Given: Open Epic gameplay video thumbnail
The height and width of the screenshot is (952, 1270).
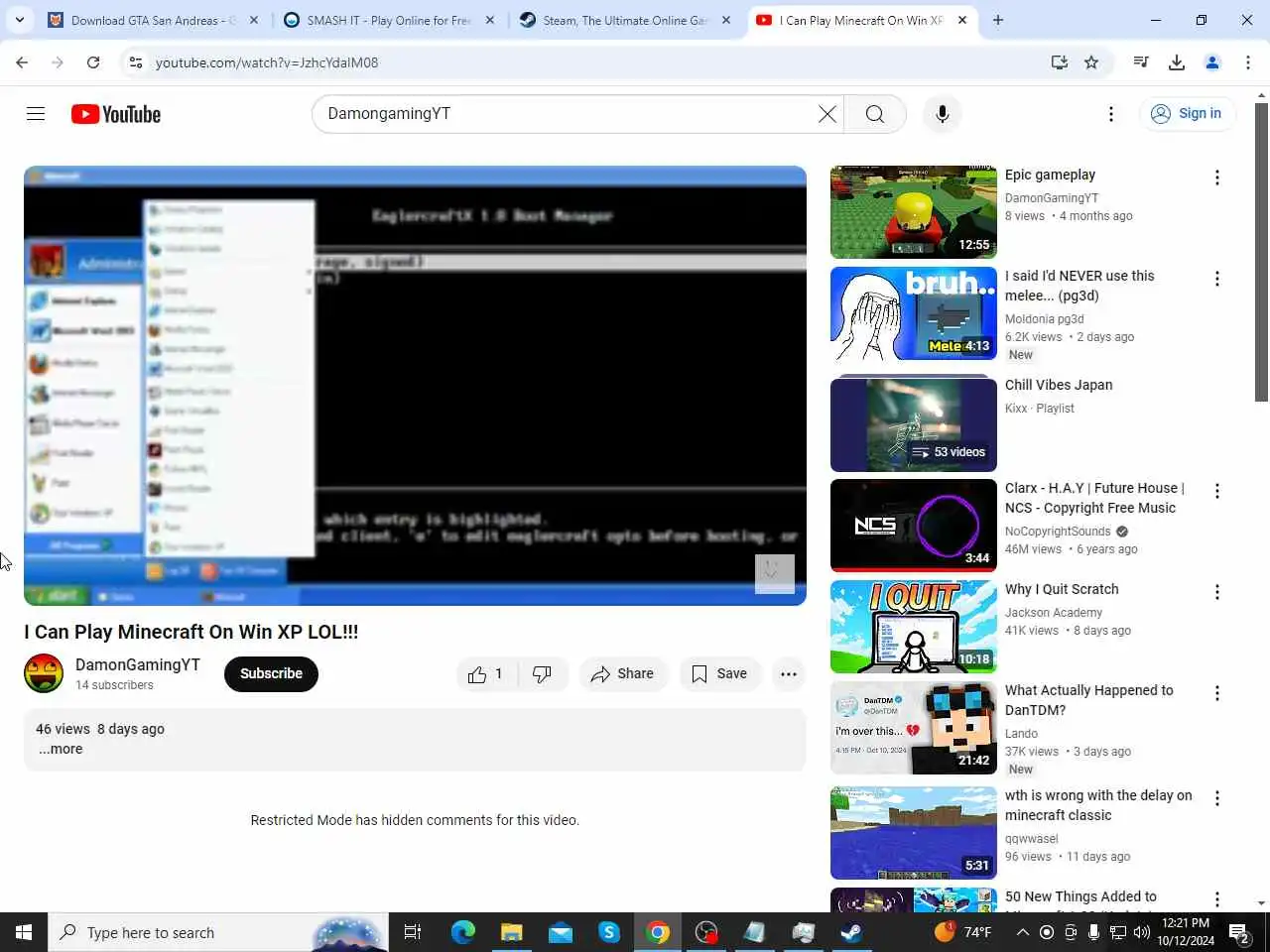Looking at the screenshot, I should (914, 212).
